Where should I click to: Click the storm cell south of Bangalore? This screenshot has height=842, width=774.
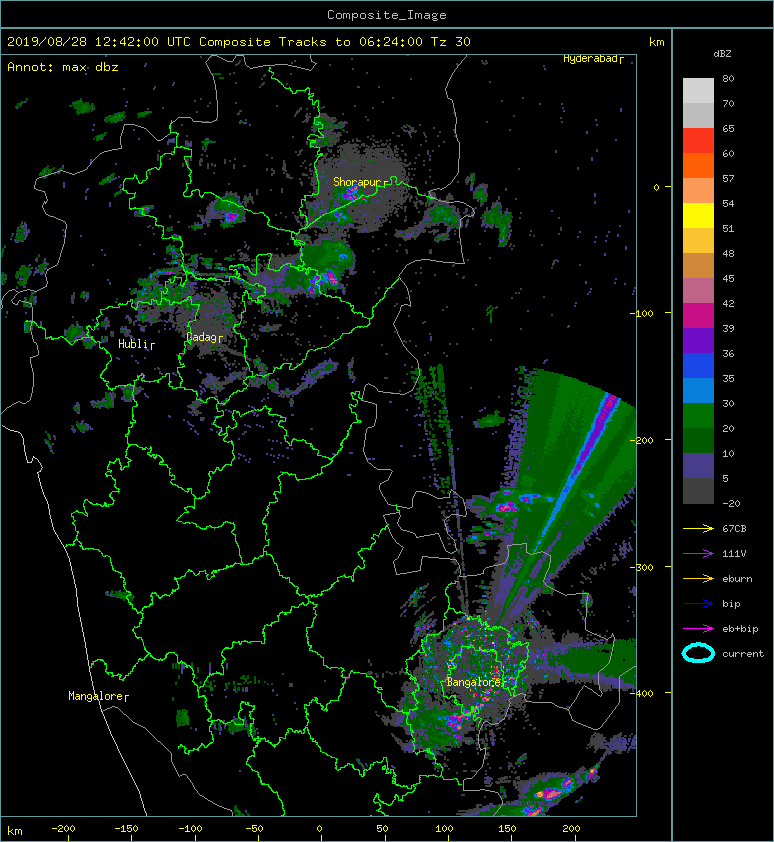(456, 720)
